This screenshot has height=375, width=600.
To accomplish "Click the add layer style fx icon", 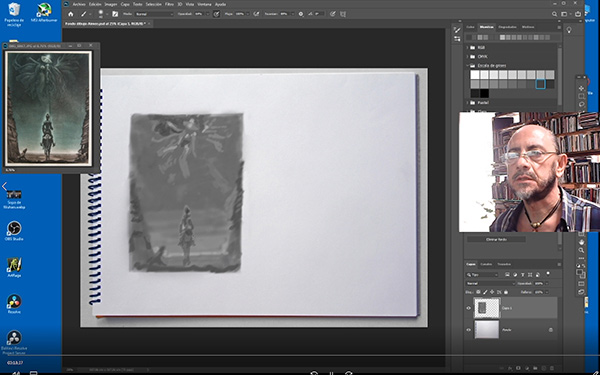I will pos(510,368).
